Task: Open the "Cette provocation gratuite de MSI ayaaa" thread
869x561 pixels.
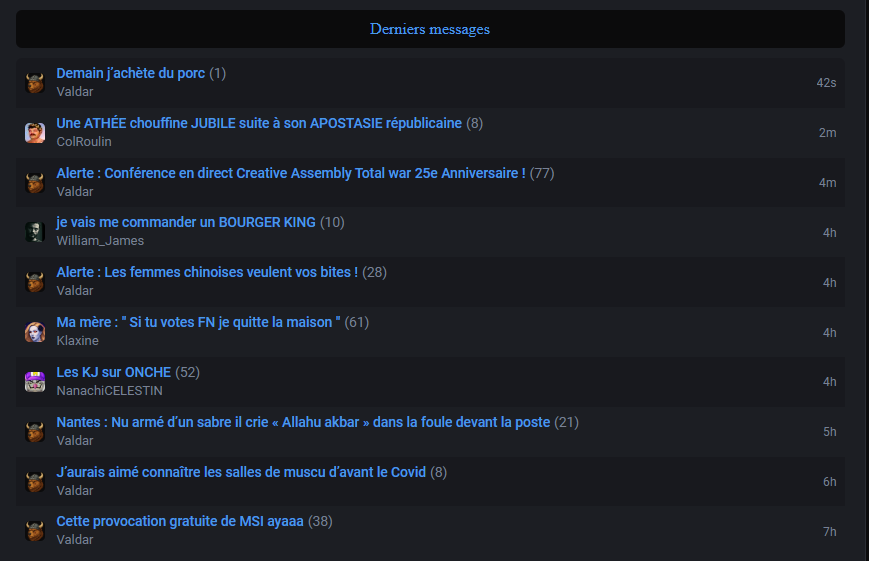Action: (x=180, y=521)
